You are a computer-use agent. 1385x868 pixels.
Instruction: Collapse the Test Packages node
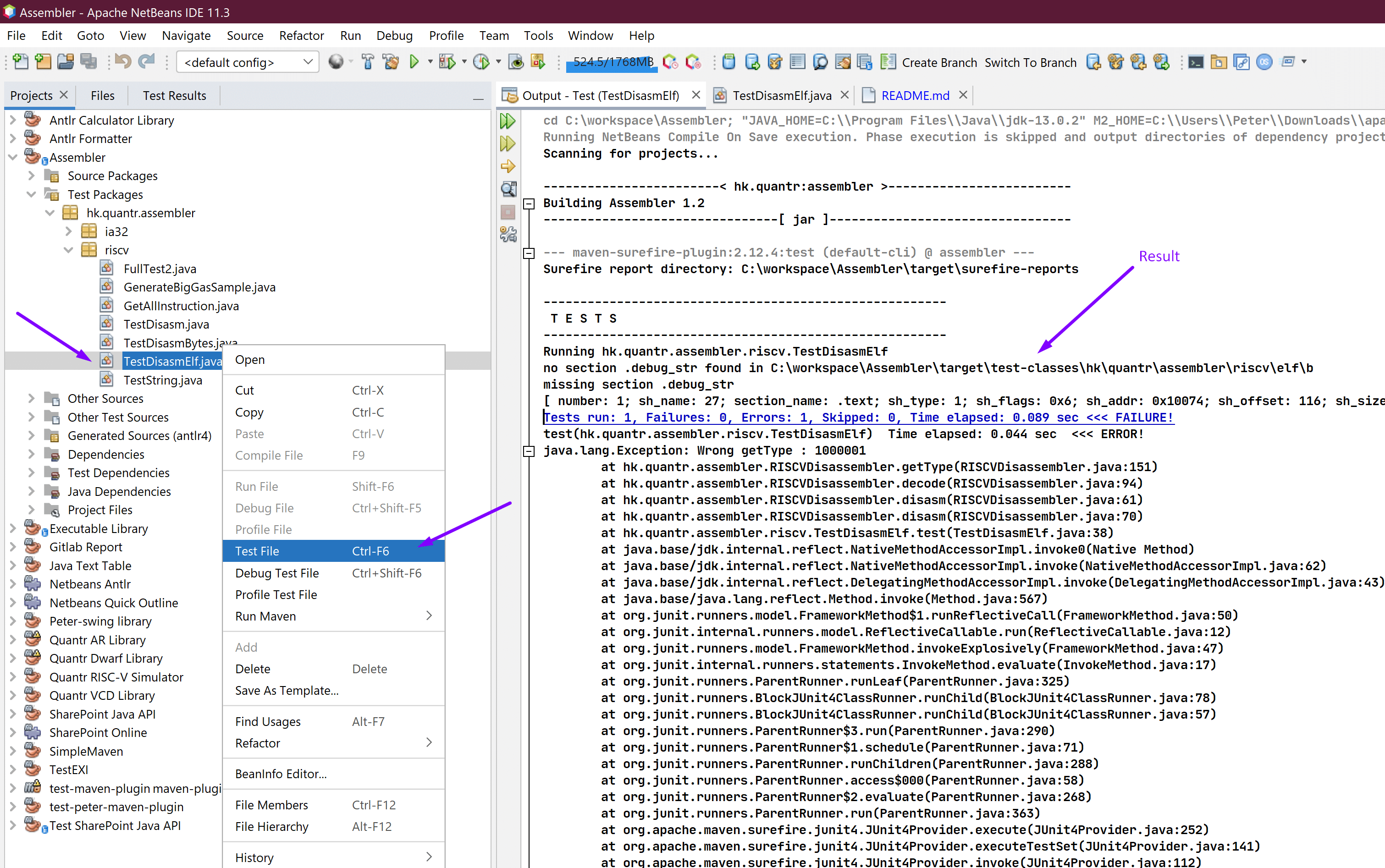point(32,195)
